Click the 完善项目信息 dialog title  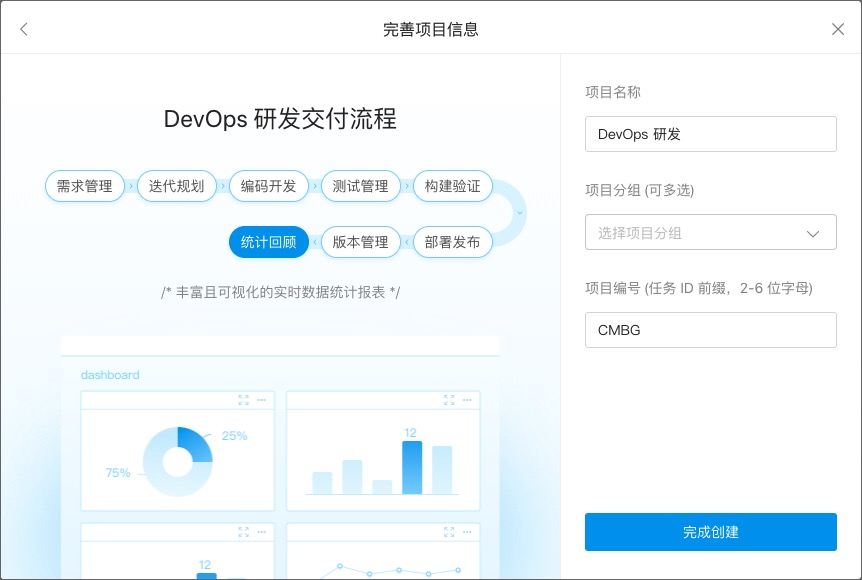(430, 29)
